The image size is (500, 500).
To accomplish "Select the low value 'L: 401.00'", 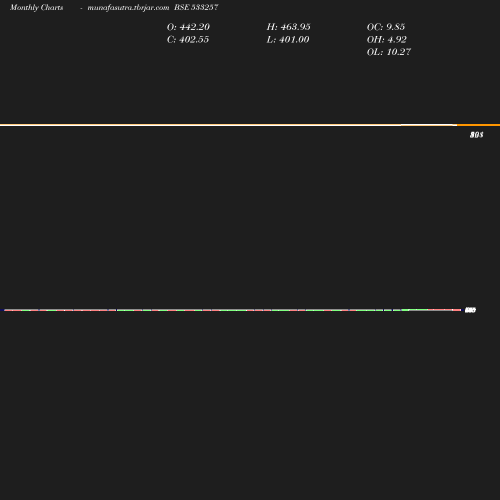I will 288,40.
